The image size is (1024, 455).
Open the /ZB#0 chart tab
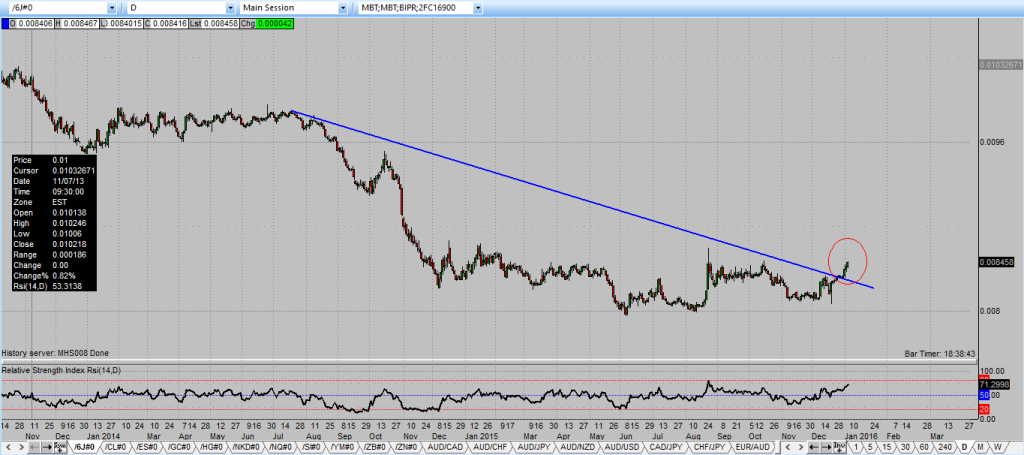(x=375, y=447)
